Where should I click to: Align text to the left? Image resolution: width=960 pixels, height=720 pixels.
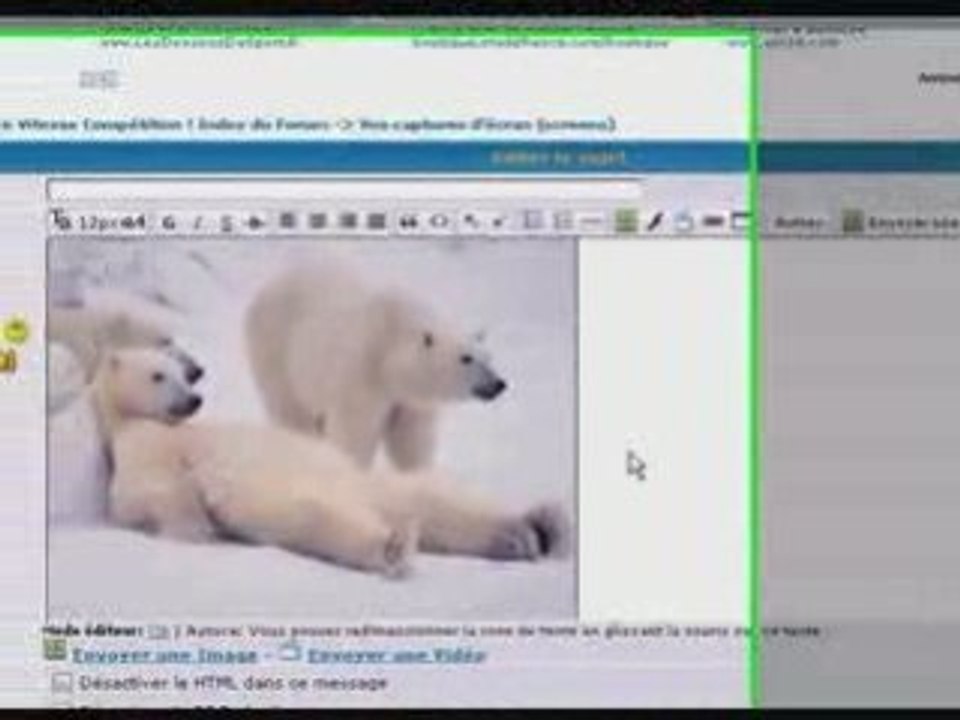pos(287,220)
